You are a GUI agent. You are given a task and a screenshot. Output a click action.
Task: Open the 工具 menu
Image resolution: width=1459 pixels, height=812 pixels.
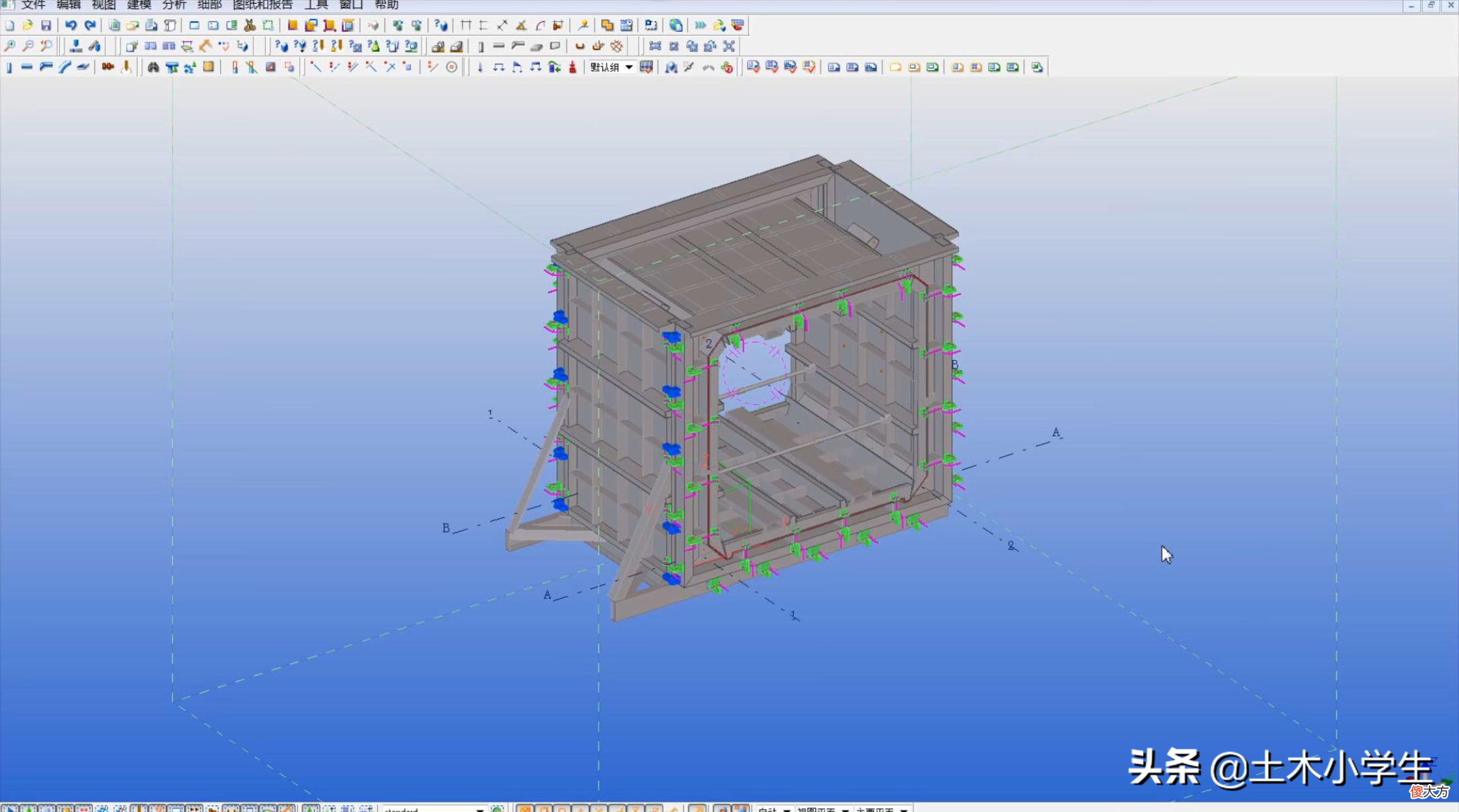point(316,4)
